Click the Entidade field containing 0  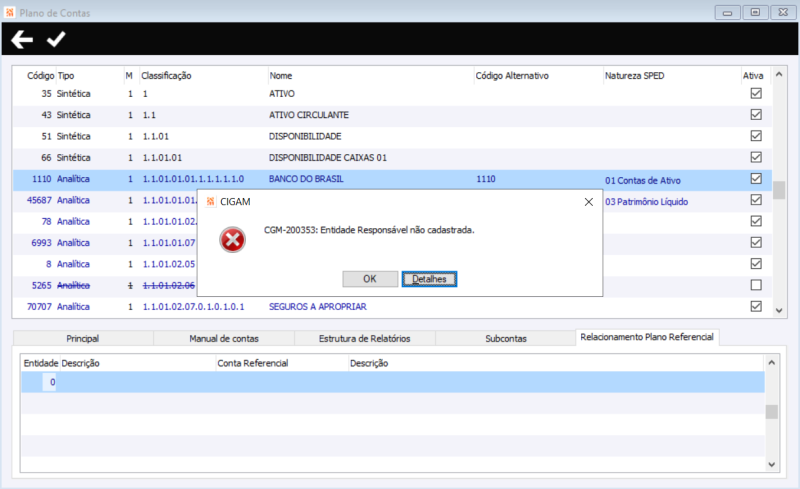pyautogui.click(x=49, y=382)
